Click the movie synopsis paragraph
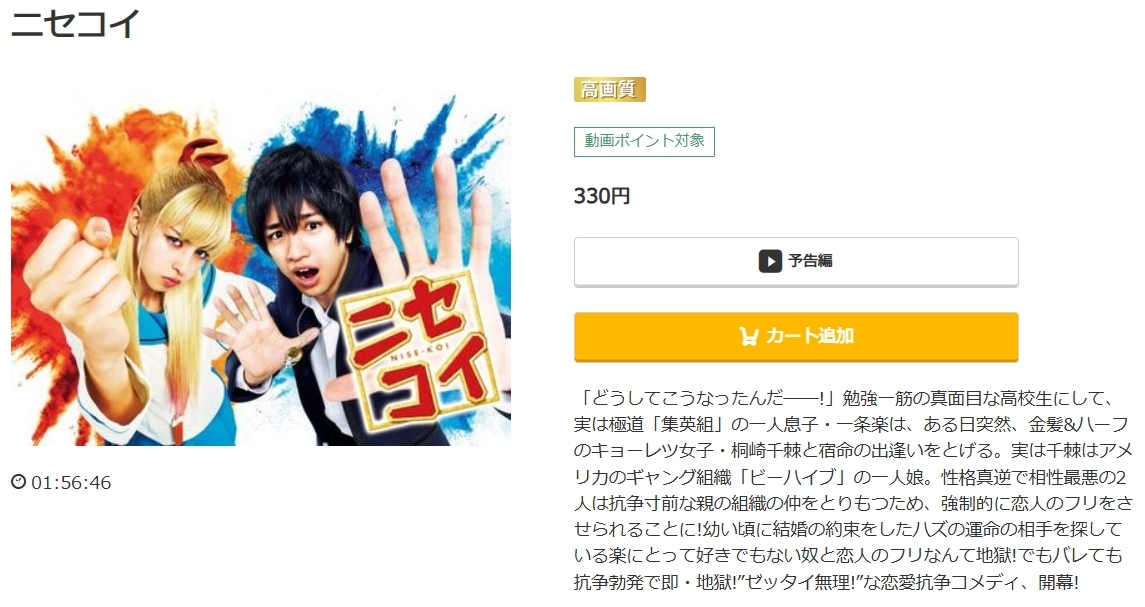This screenshot has width=1145, height=607. click(x=853, y=490)
